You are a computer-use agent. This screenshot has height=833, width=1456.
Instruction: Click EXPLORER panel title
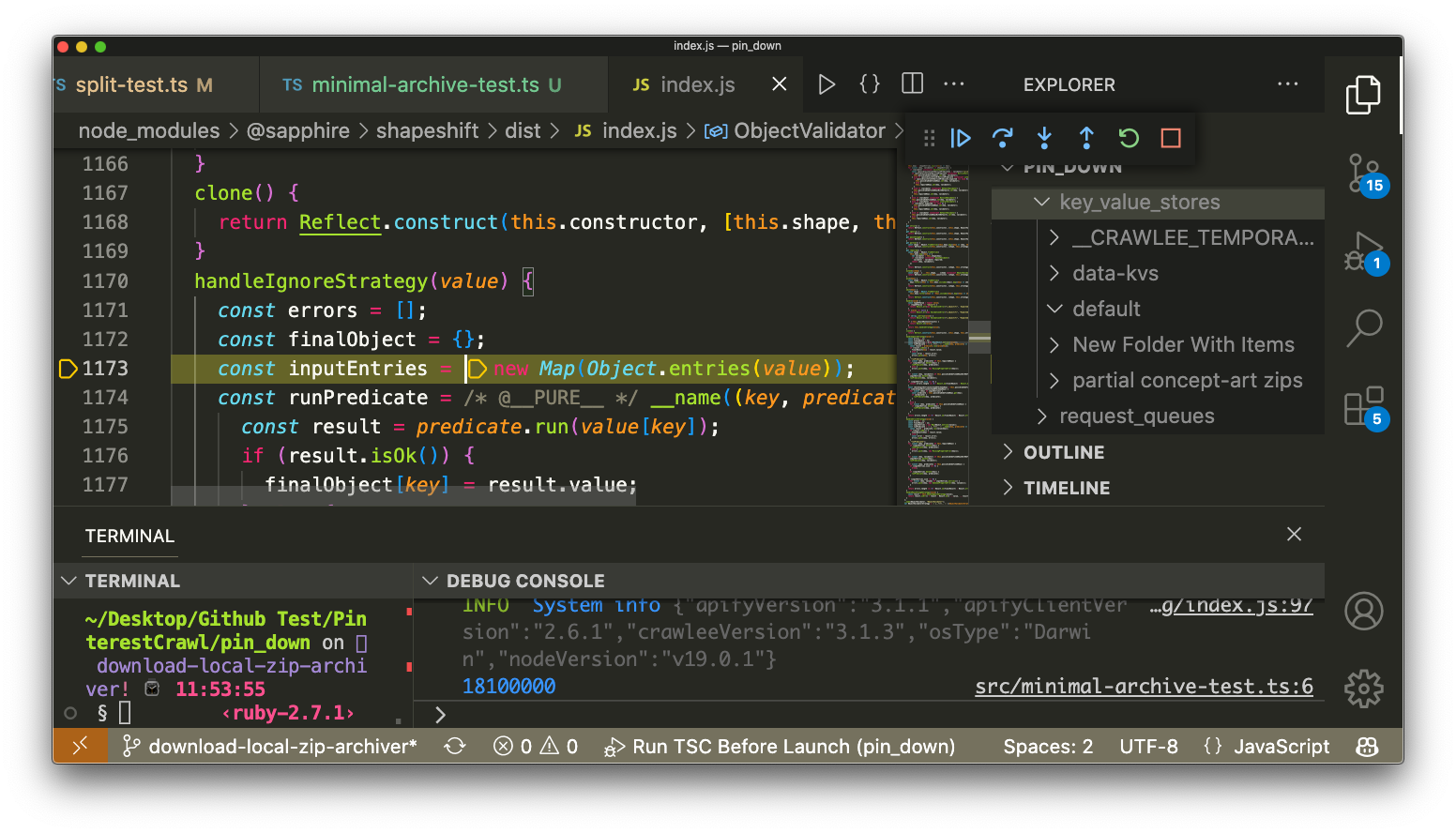coord(1069,84)
